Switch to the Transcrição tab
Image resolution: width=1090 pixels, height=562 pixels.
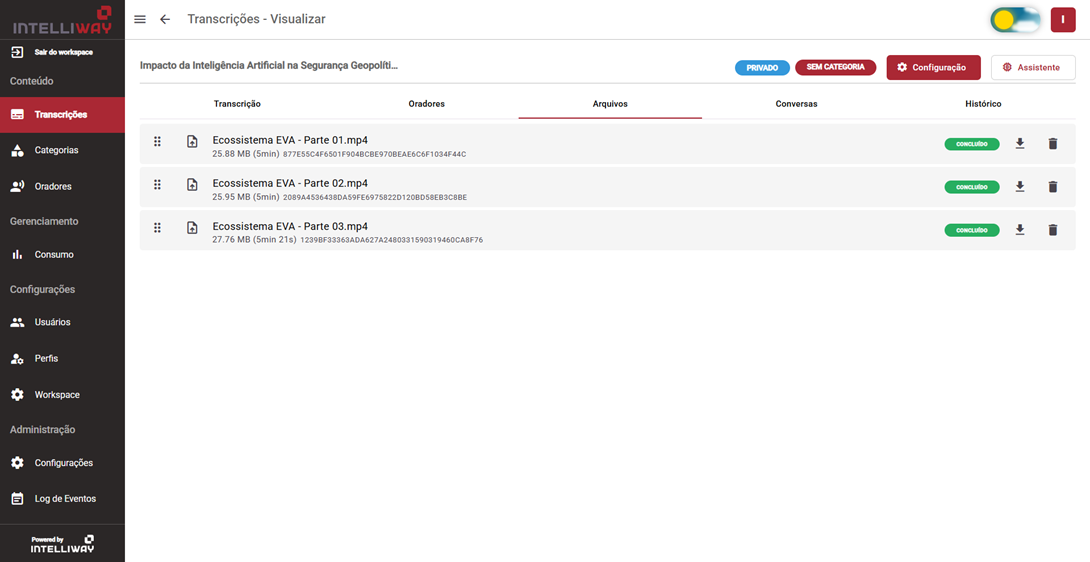[x=237, y=104]
